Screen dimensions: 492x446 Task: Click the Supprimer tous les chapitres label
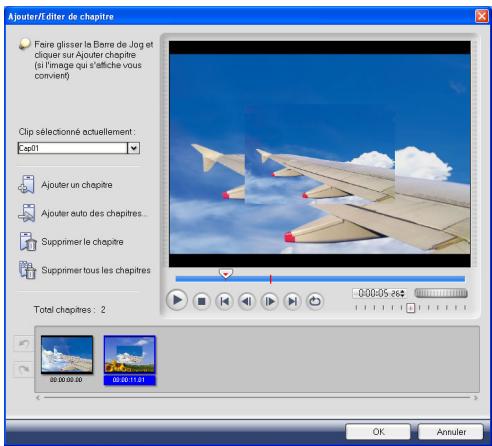(96, 270)
